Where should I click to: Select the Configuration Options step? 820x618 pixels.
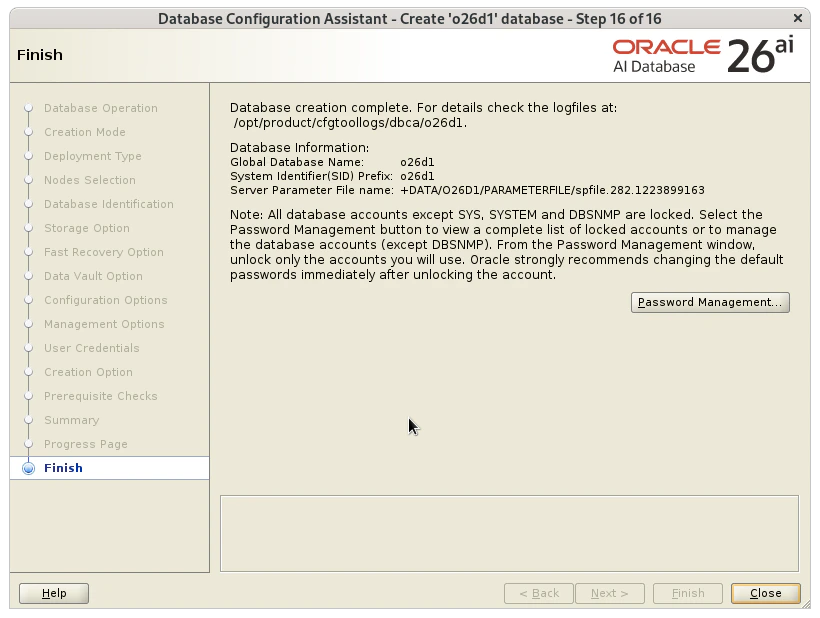coord(106,300)
